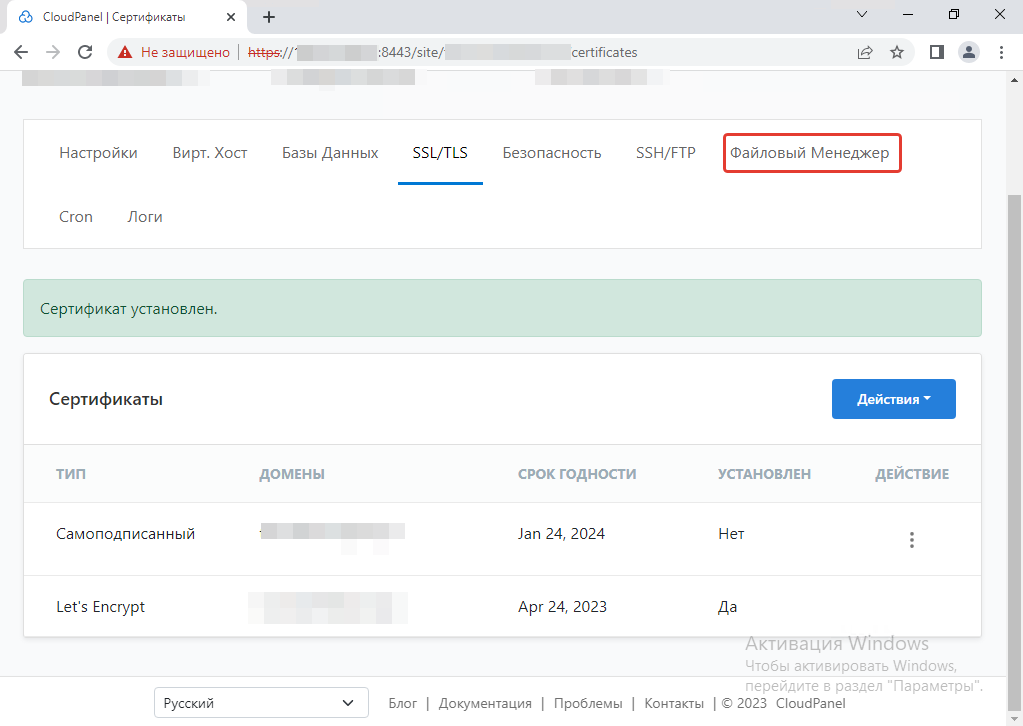This screenshot has width=1023, height=726.
Task: Share this page via the share icon
Action: (864, 52)
